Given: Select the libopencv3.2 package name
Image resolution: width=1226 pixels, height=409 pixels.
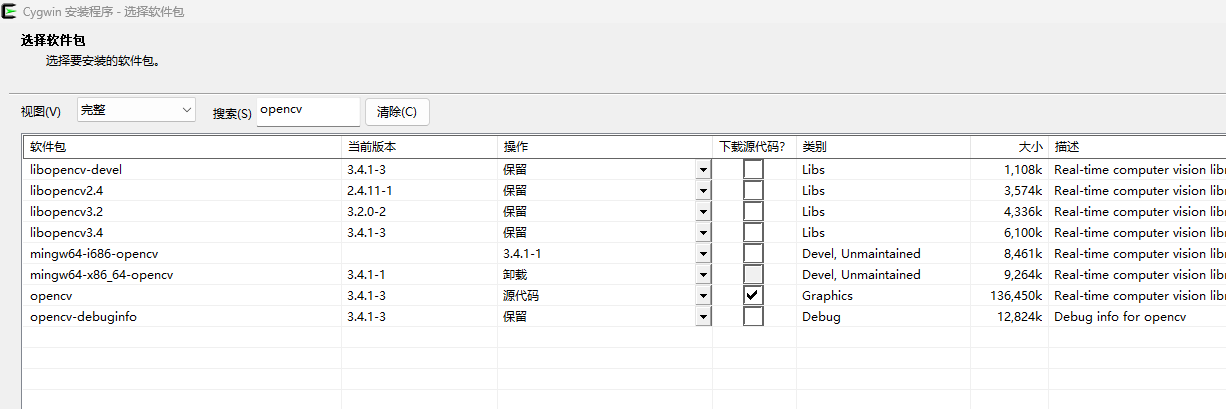Looking at the screenshot, I should tap(66, 212).
